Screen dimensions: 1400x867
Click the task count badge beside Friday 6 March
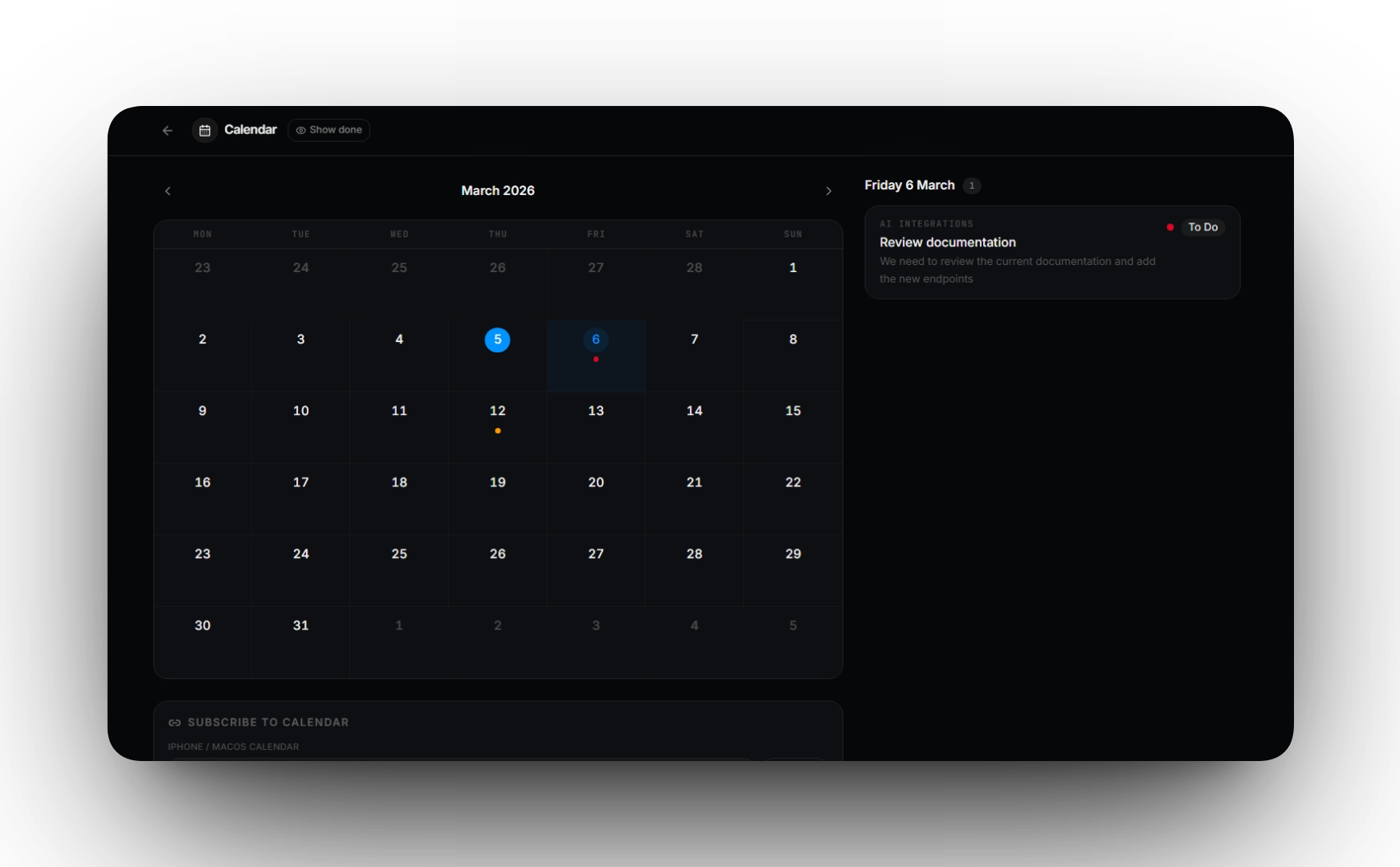click(972, 185)
